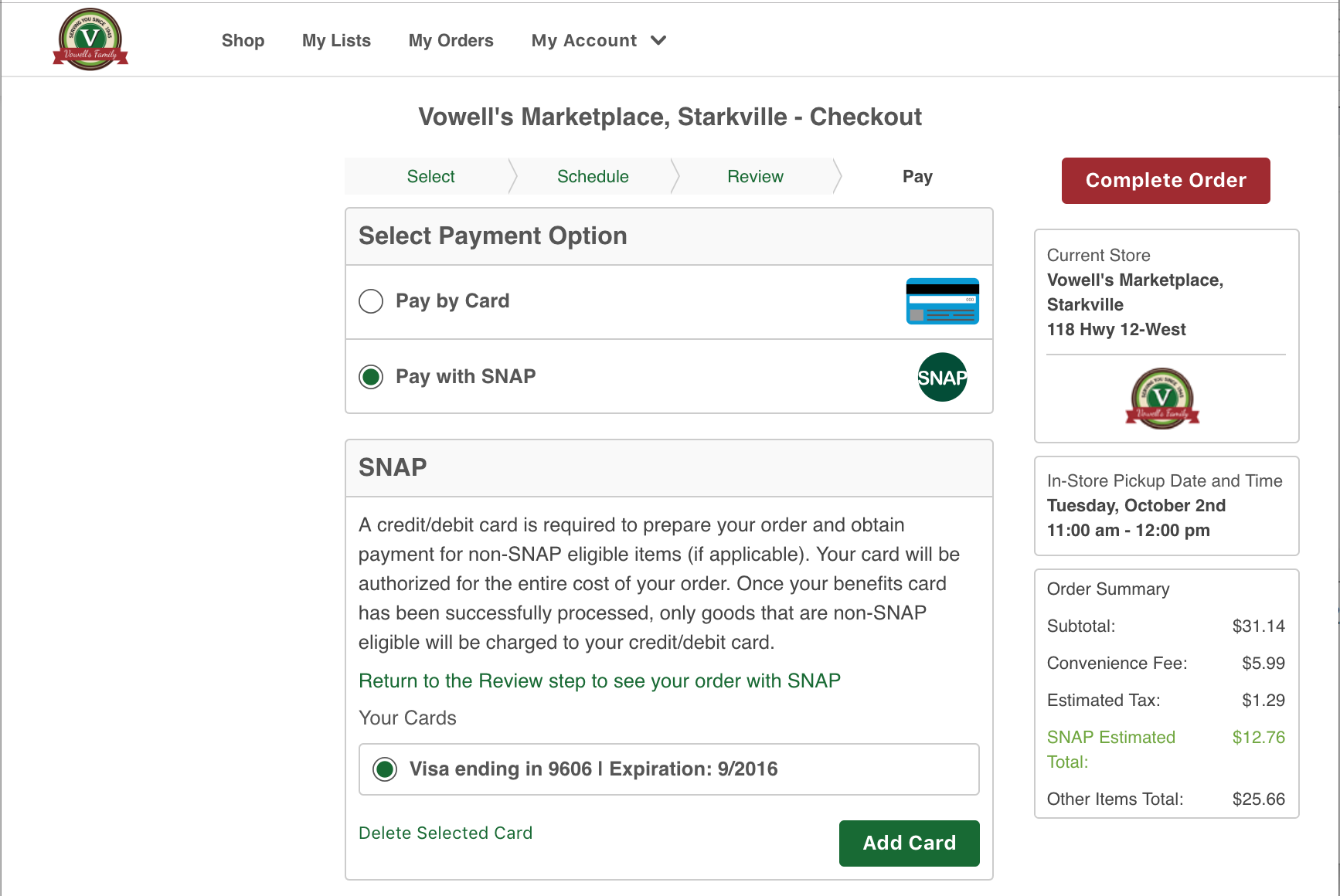Click the 118 Hwy 12-West address

pyautogui.click(x=1116, y=330)
